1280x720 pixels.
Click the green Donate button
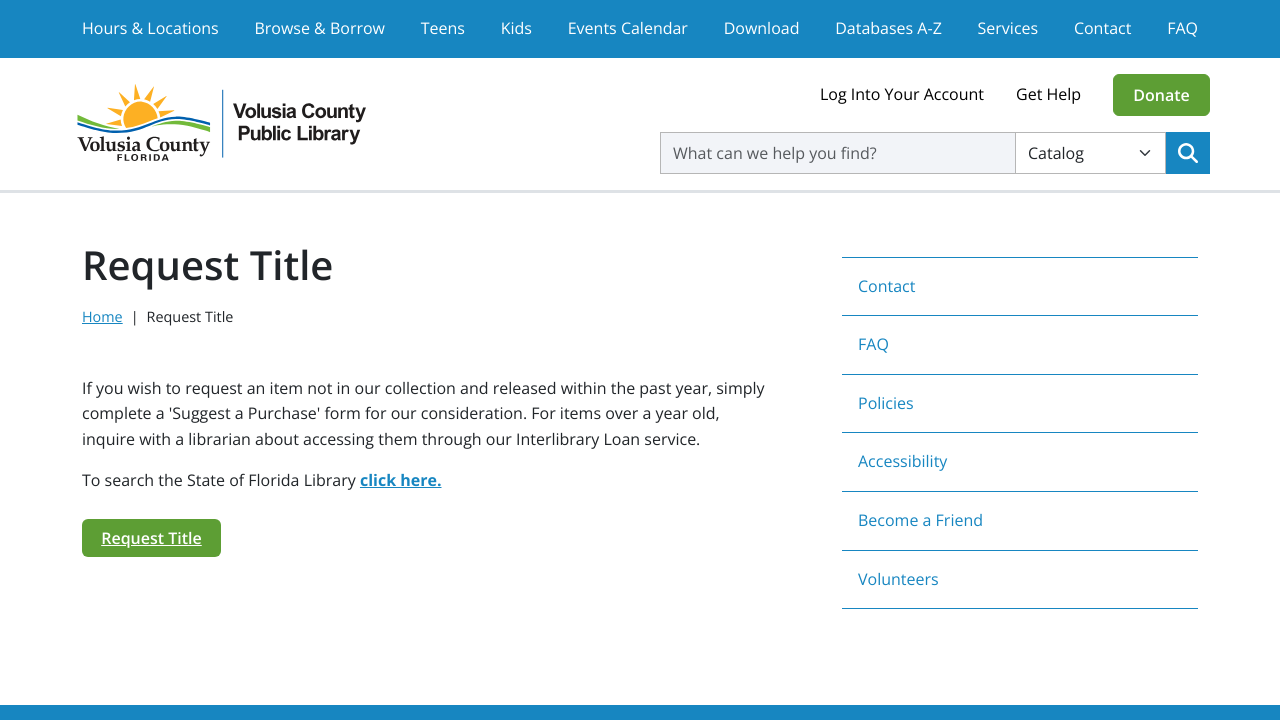tap(1161, 94)
